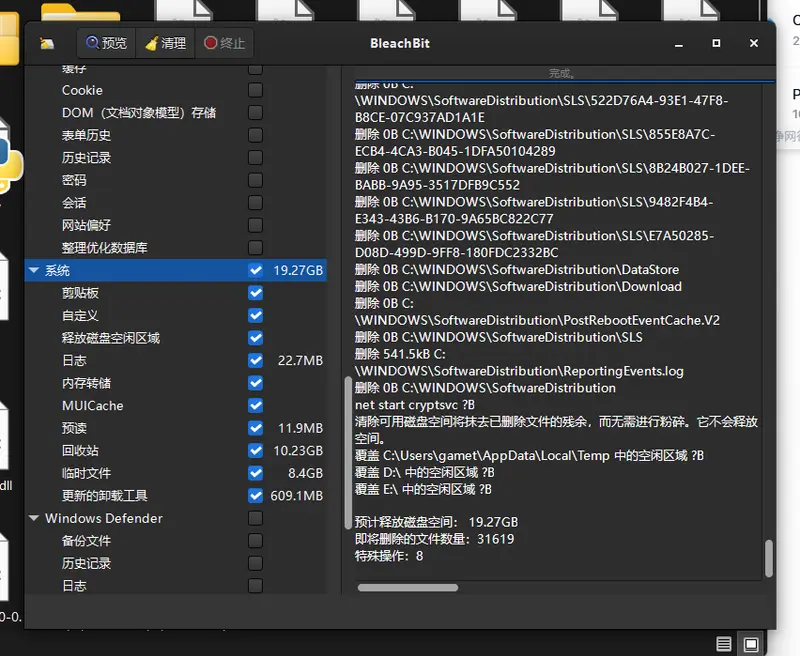Toggle the DOM 存储 checkbox
Image resolution: width=800 pixels, height=656 pixels.
(x=256, y=113)
